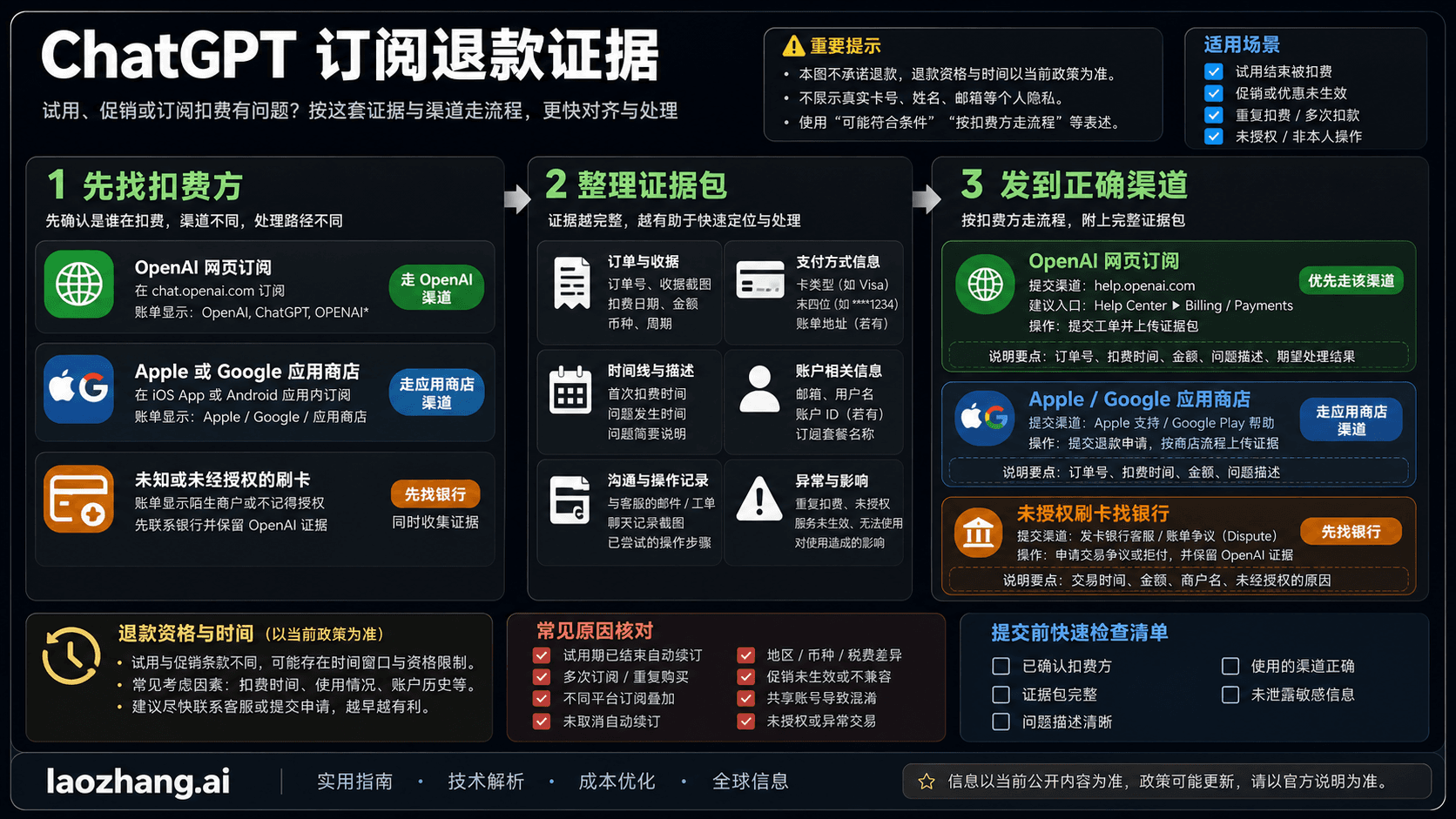The width and height of the screenshot is (1456, 819).
Task: Toggle the 试用期已结束自动续订 checkbox
Action: (x=542, y=655)
